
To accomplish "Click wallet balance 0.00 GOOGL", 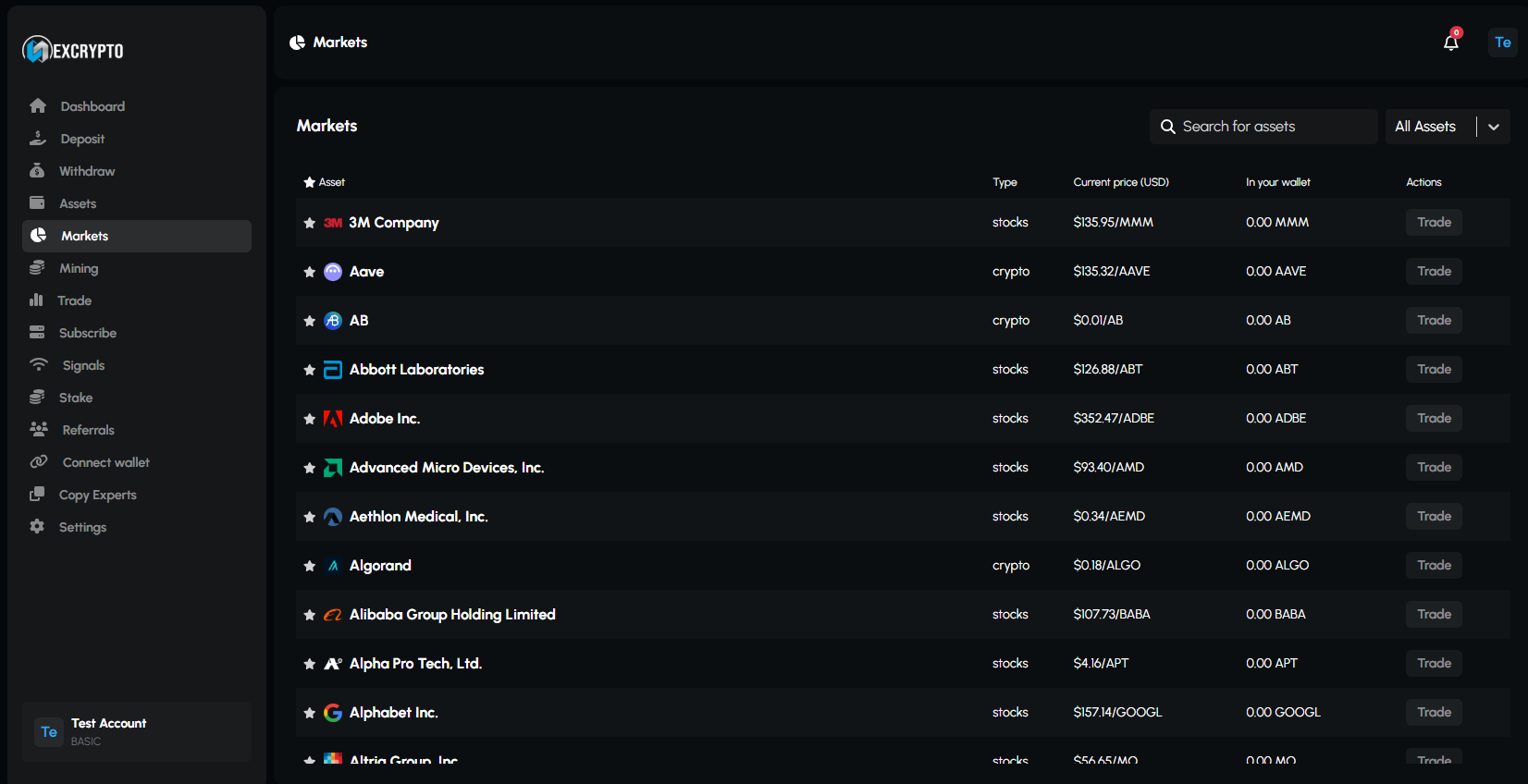I will (1283, 712).
